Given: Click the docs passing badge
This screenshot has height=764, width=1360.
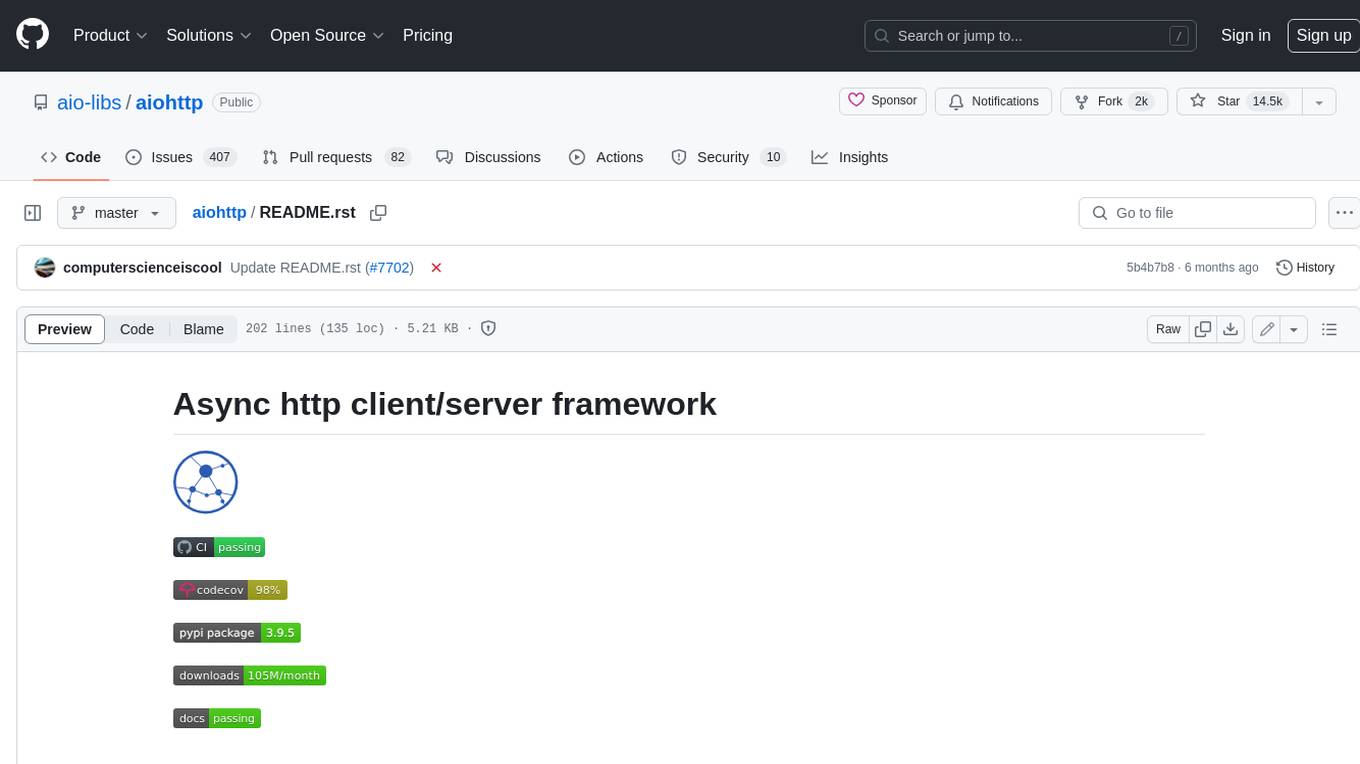Looking at the screenshot, I should (x=217, y=718).
